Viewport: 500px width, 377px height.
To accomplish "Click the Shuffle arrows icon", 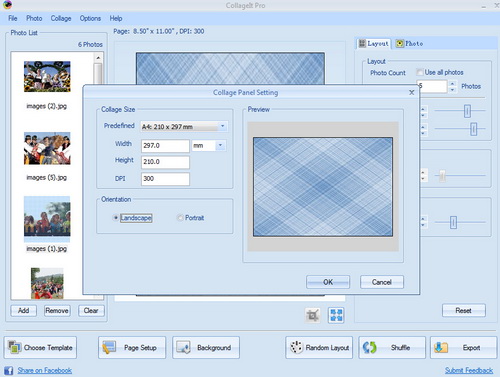I will (370, 347).
